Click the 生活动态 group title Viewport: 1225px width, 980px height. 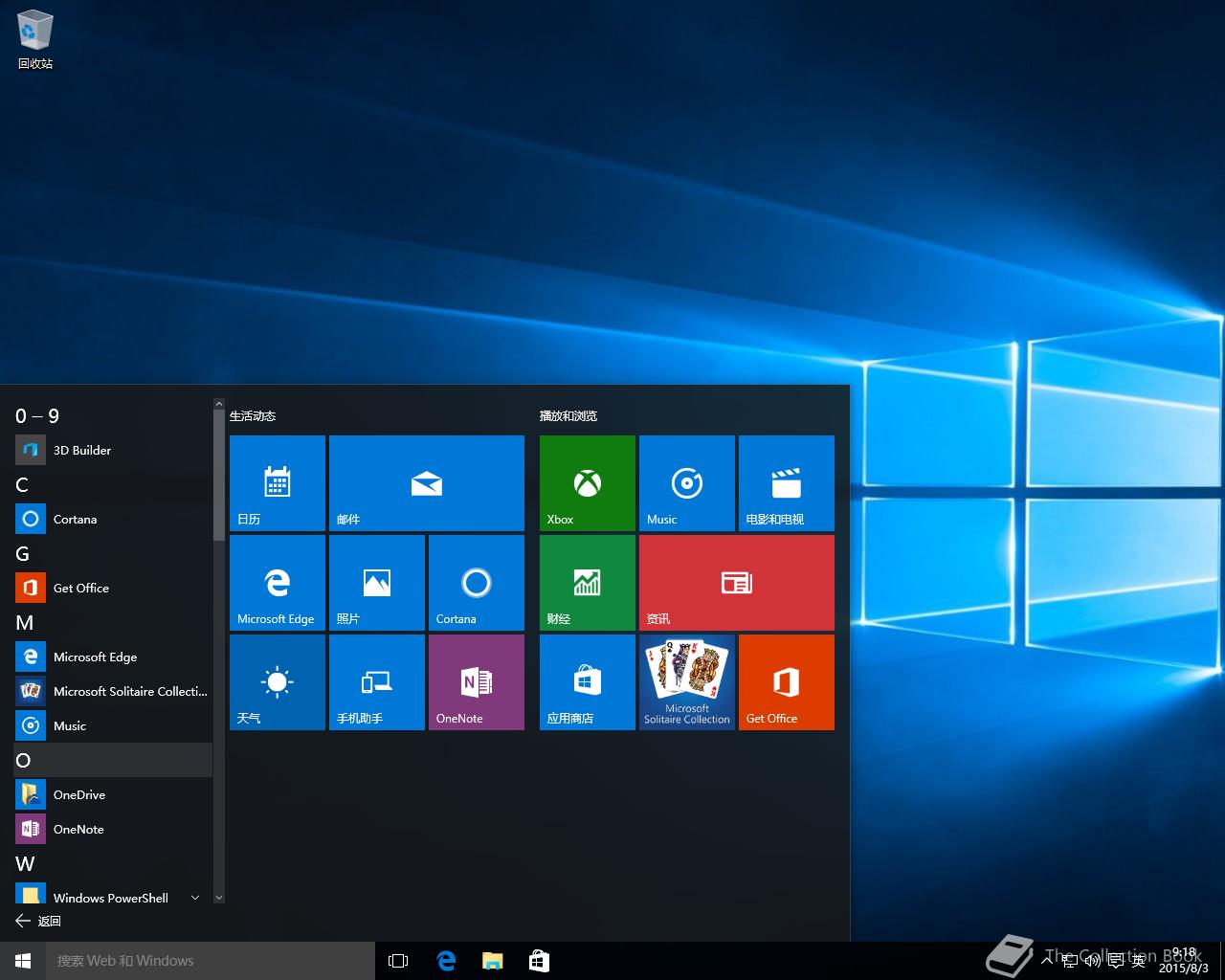coord(253,415)
